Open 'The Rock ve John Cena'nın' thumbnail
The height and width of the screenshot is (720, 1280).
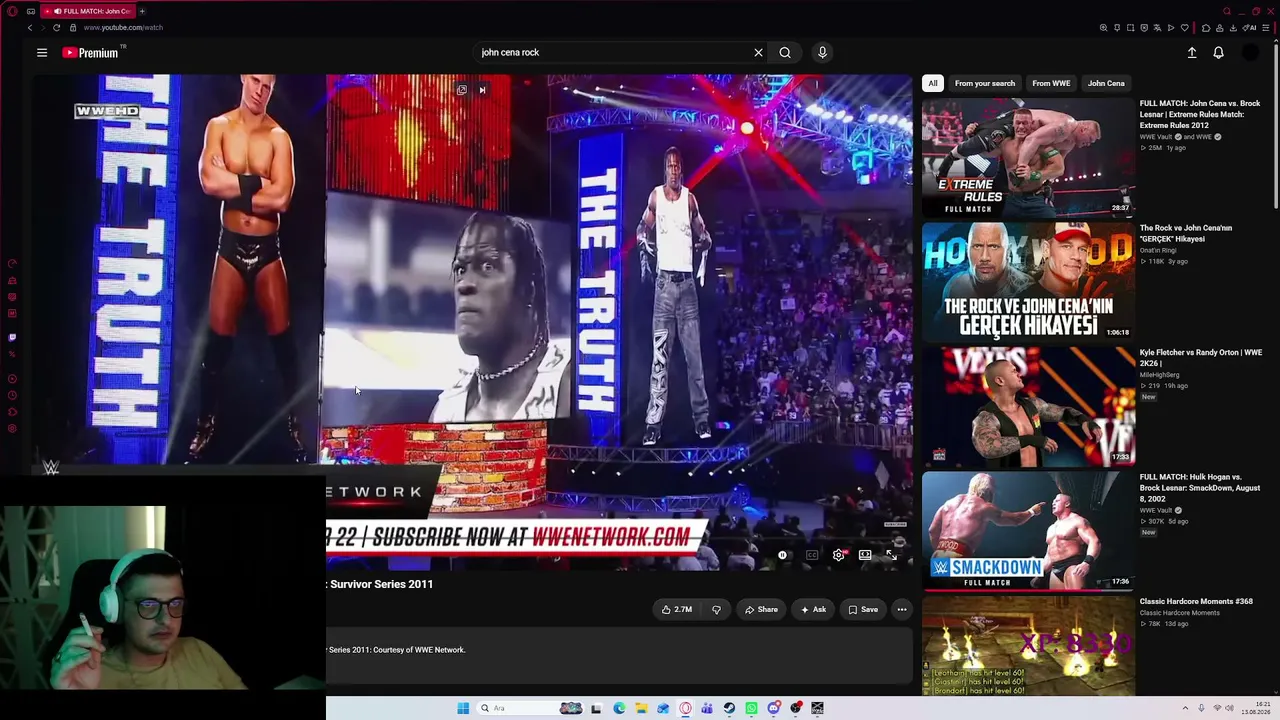[1028, 282]
